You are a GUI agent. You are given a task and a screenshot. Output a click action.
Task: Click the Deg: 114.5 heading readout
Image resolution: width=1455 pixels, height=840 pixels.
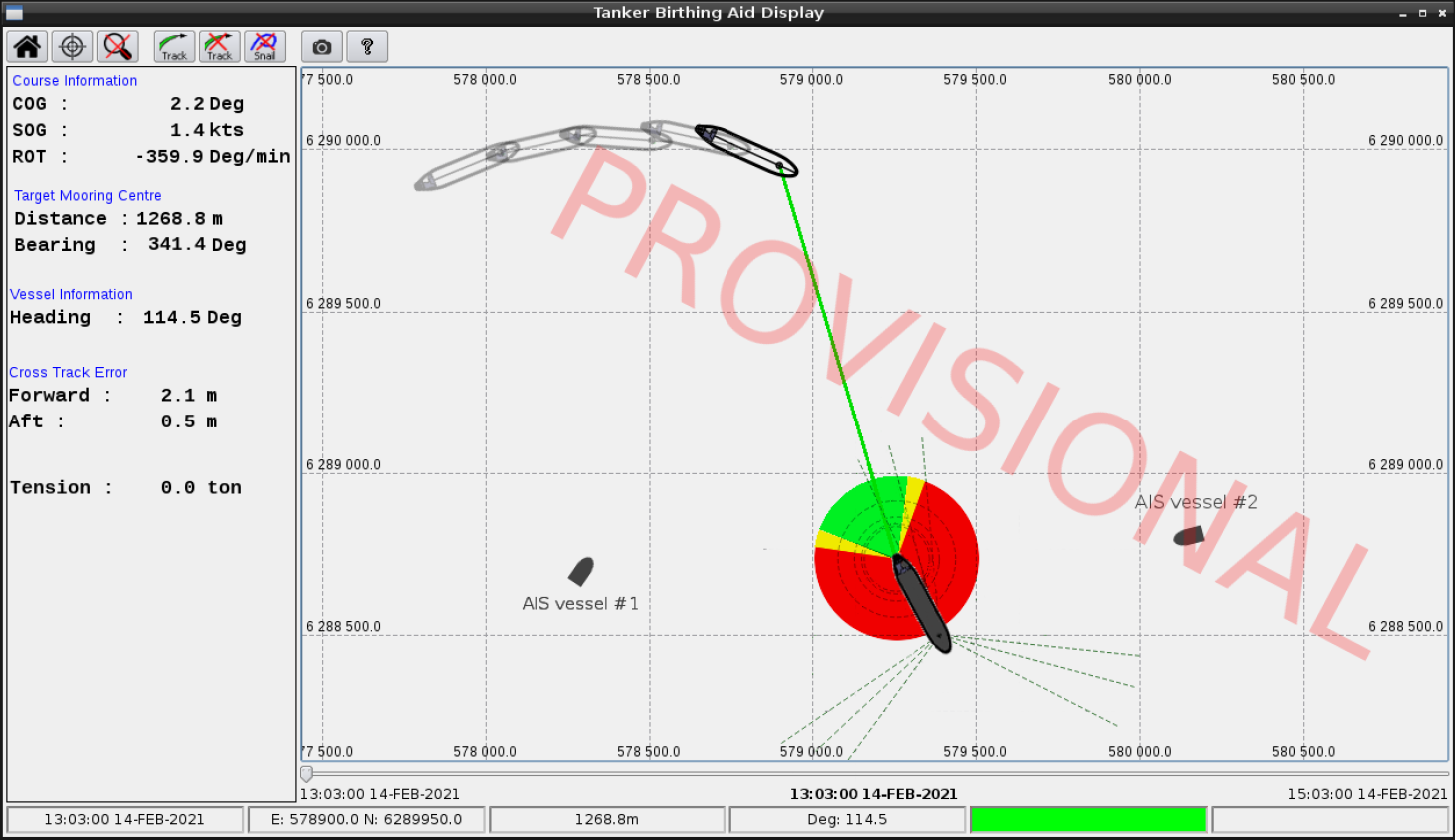[x=847, y=819]
